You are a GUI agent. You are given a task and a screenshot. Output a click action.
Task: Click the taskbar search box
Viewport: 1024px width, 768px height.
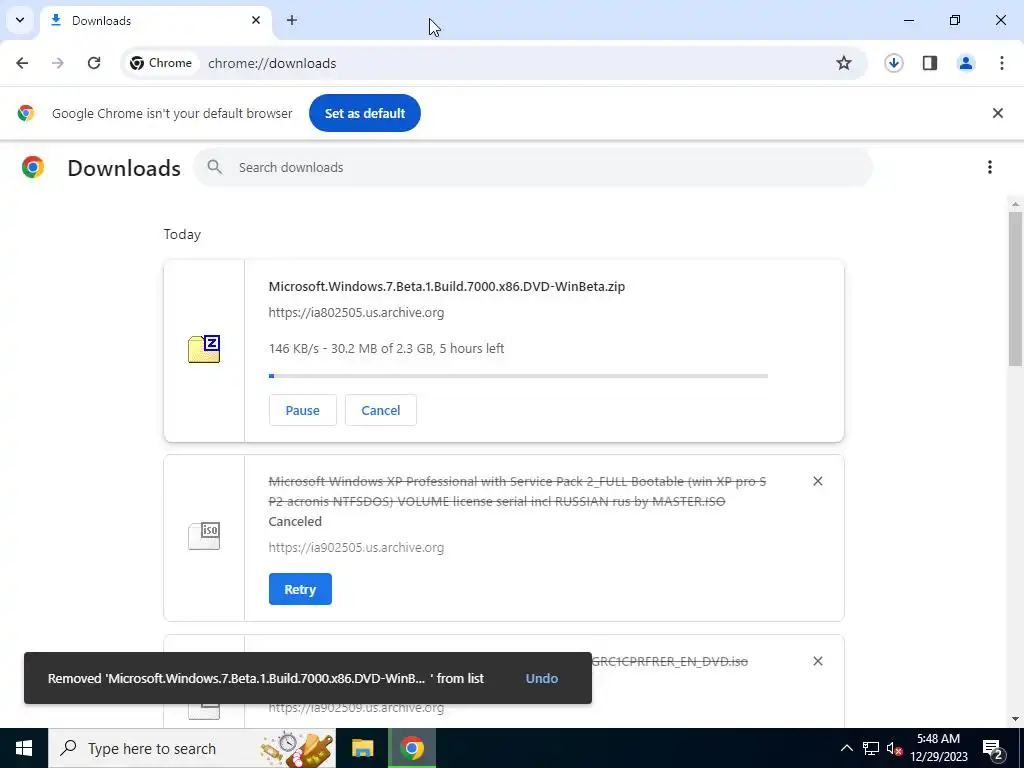tap(191, 748)
